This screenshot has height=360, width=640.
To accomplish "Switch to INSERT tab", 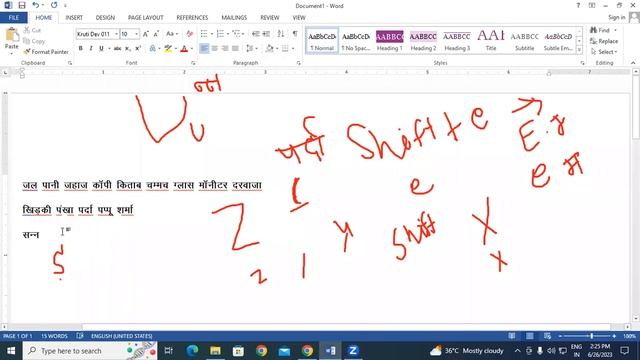I will (x=74, y=18).
